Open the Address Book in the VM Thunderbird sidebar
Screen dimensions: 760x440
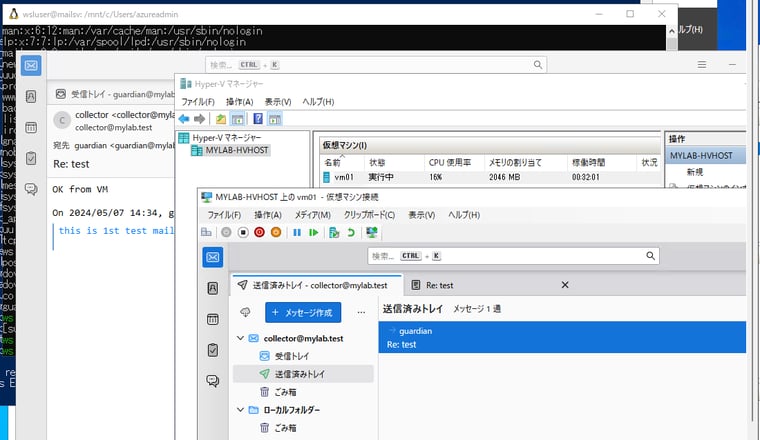213,288
